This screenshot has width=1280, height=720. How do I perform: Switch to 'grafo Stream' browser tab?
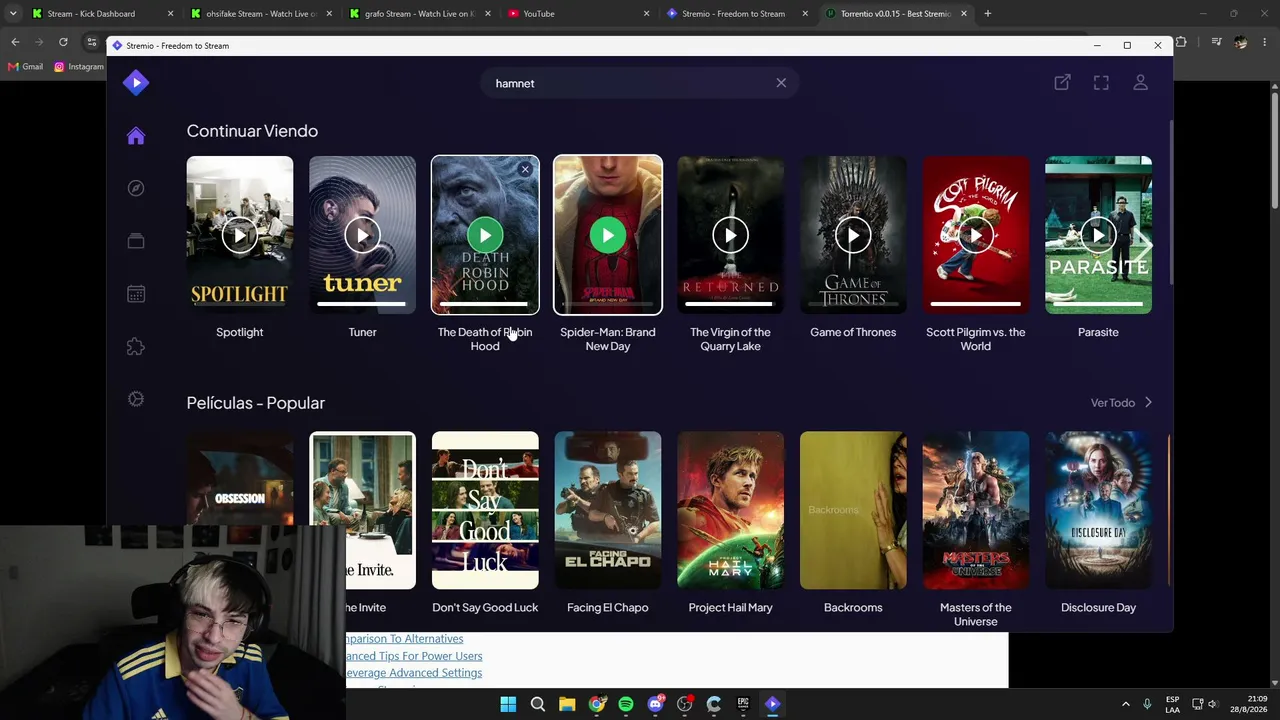[x=418, y=14]
